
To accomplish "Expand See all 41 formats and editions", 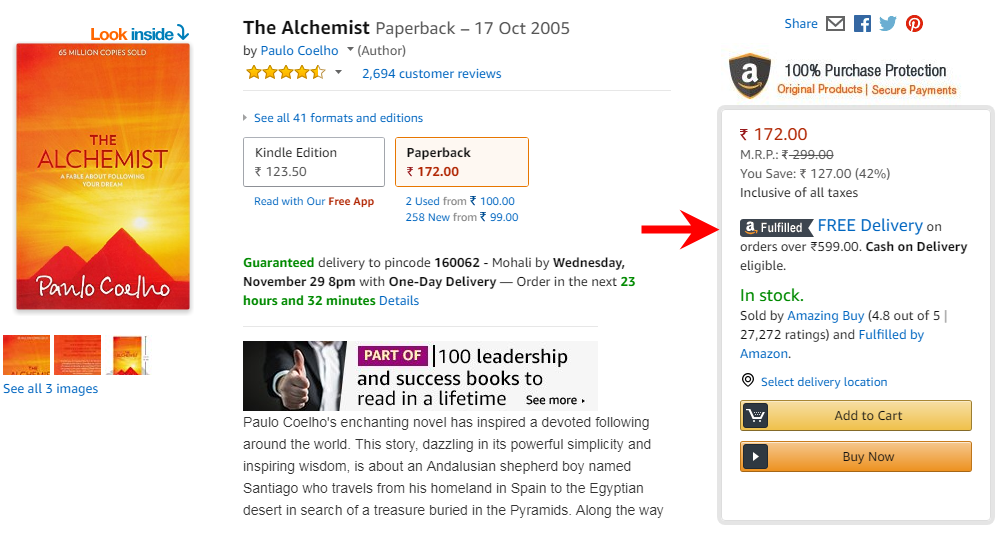I will (x=338, y=118).
